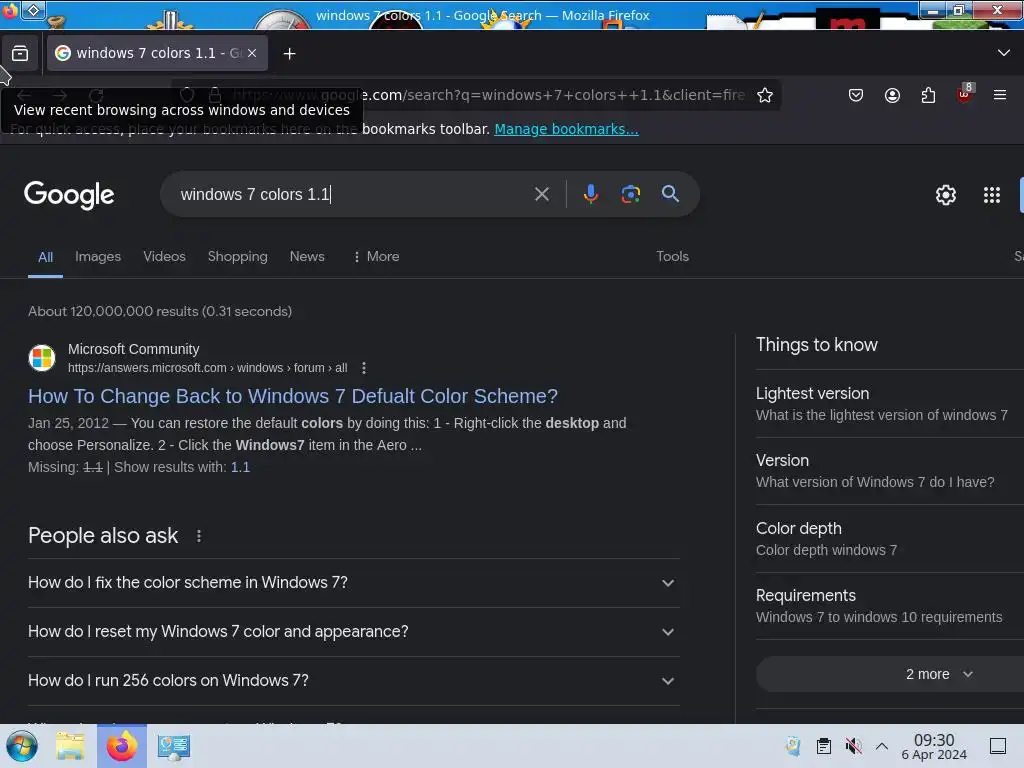Open How To Change Back to Windows 7 result

pyautogui.click(x=293, y=396)
